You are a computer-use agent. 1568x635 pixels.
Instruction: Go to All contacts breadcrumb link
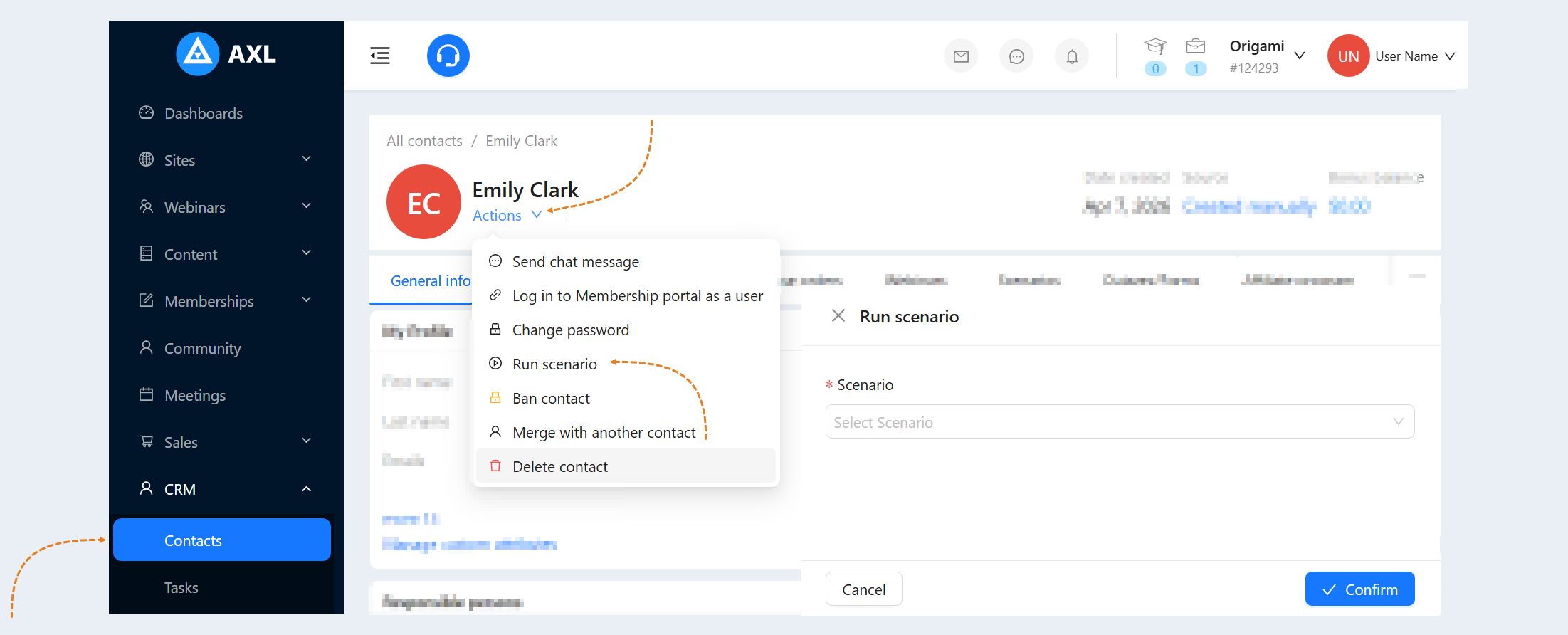click(424, 141)
